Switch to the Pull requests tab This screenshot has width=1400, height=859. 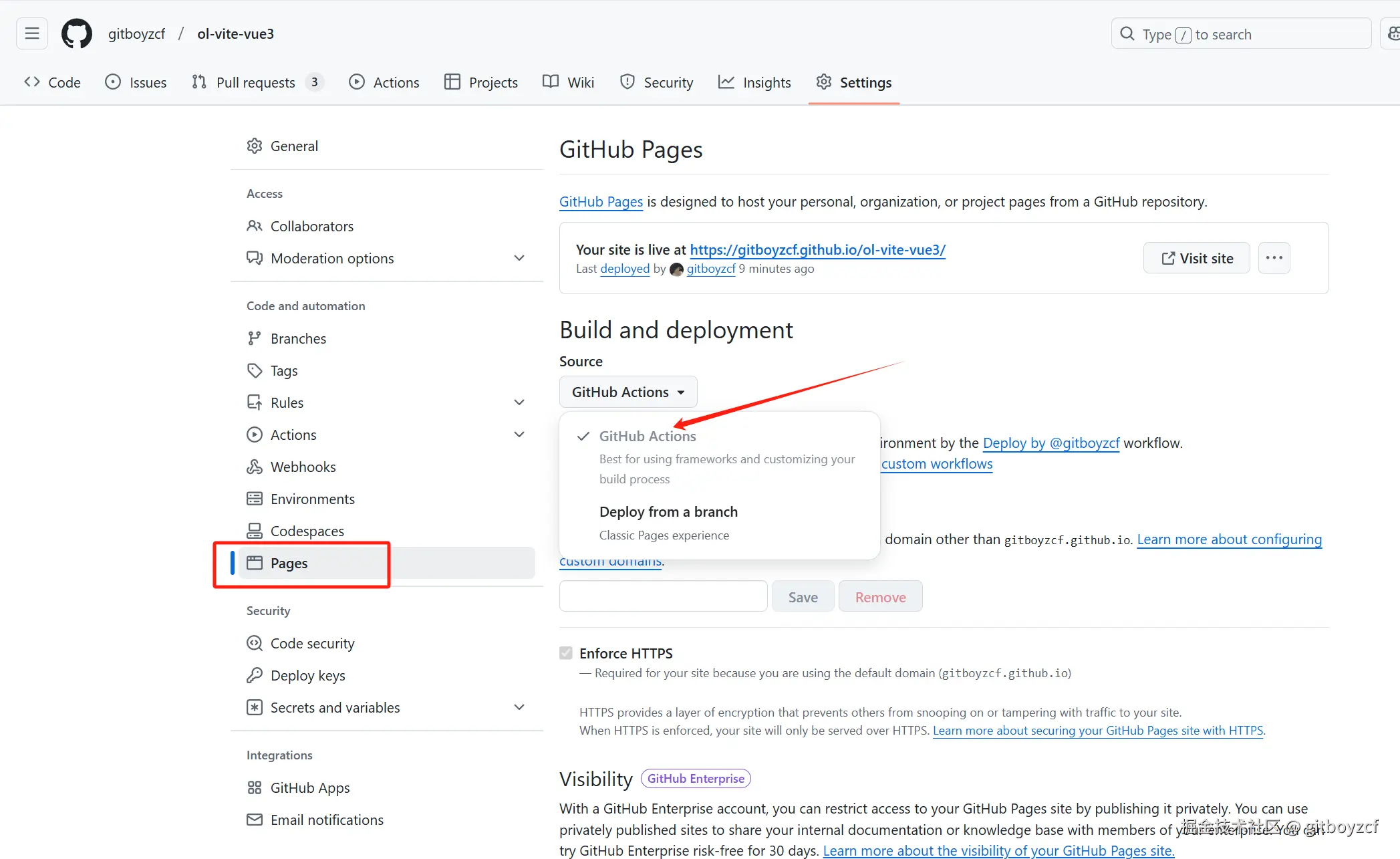[256, 82]
